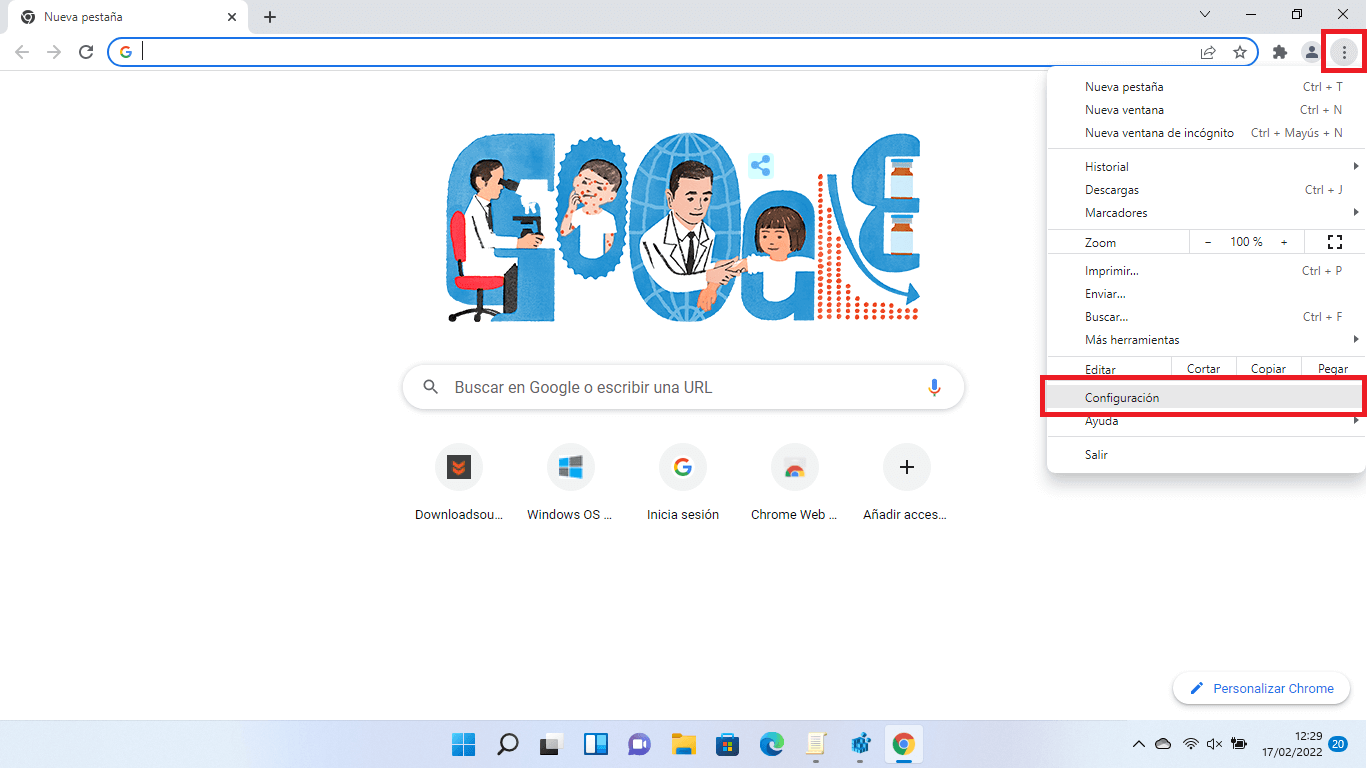Choose Enviar... in the menu
1367x769 pixels.
tap(1206, 294)
